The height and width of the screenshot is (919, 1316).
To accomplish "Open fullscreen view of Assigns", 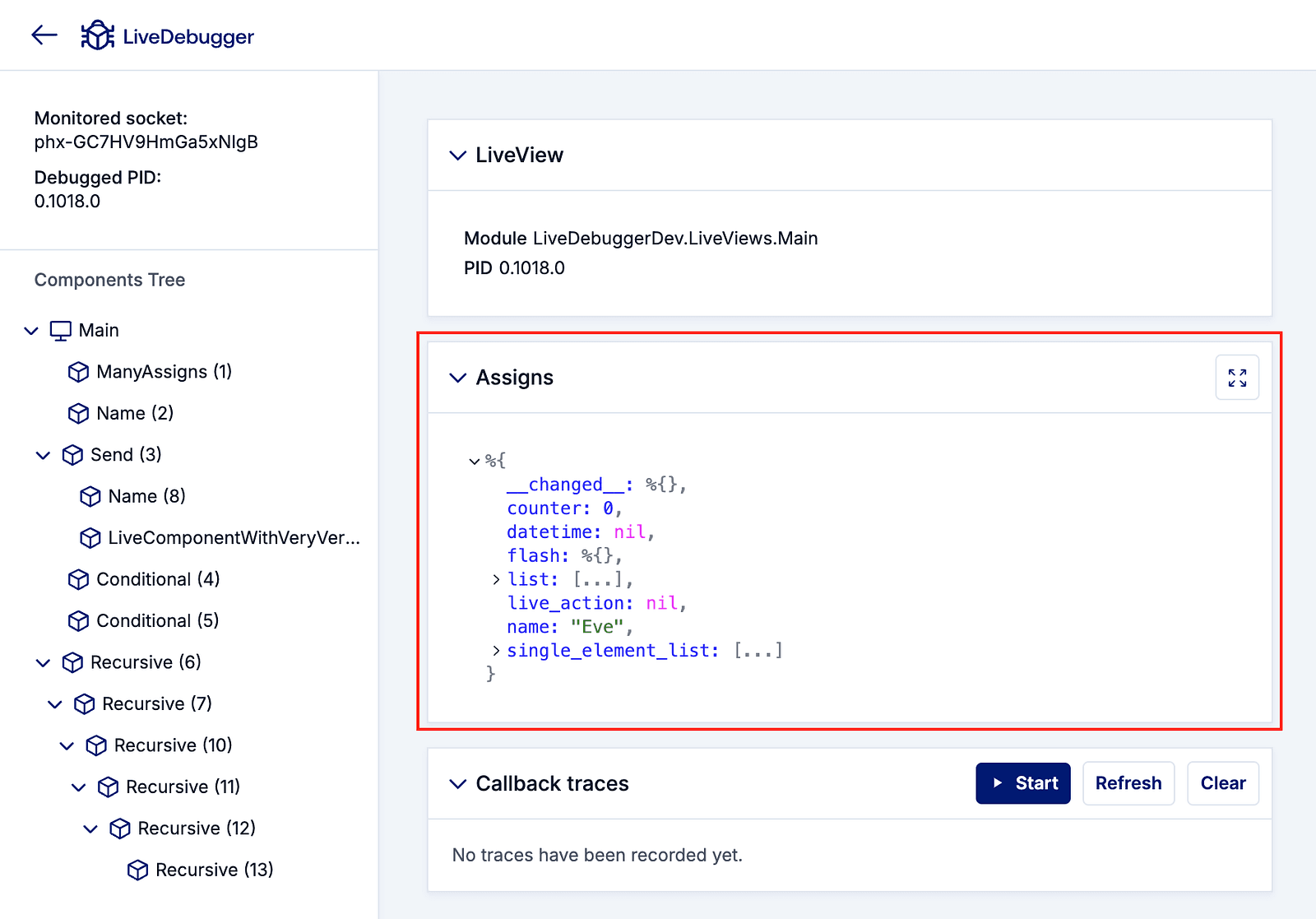I will tap(1236, 378).
